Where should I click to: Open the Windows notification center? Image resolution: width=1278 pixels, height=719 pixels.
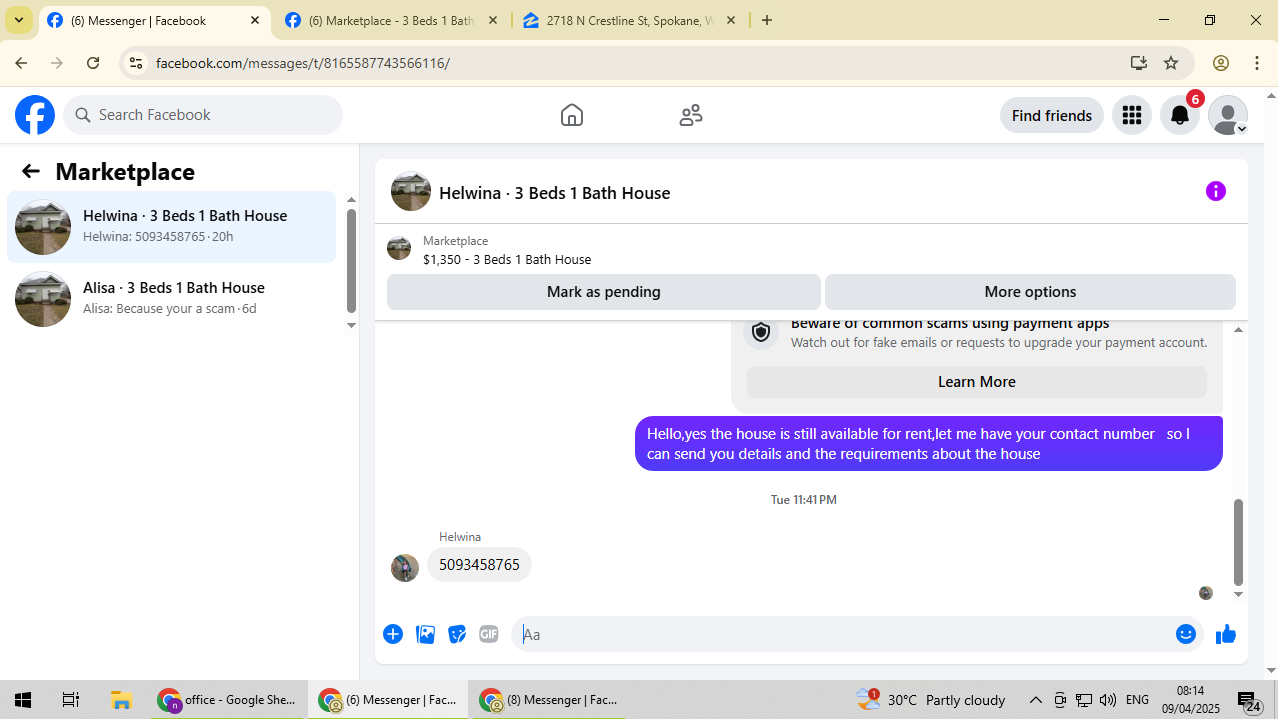point(1250,701)
